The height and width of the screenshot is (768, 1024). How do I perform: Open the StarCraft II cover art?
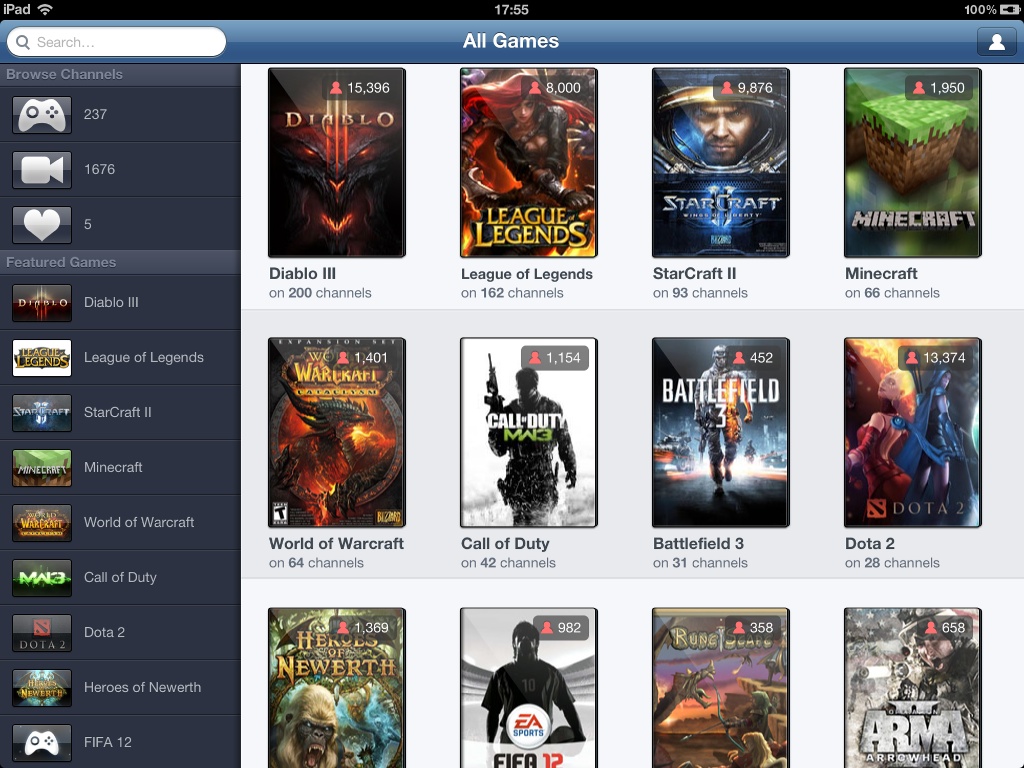tap(721, 163)
